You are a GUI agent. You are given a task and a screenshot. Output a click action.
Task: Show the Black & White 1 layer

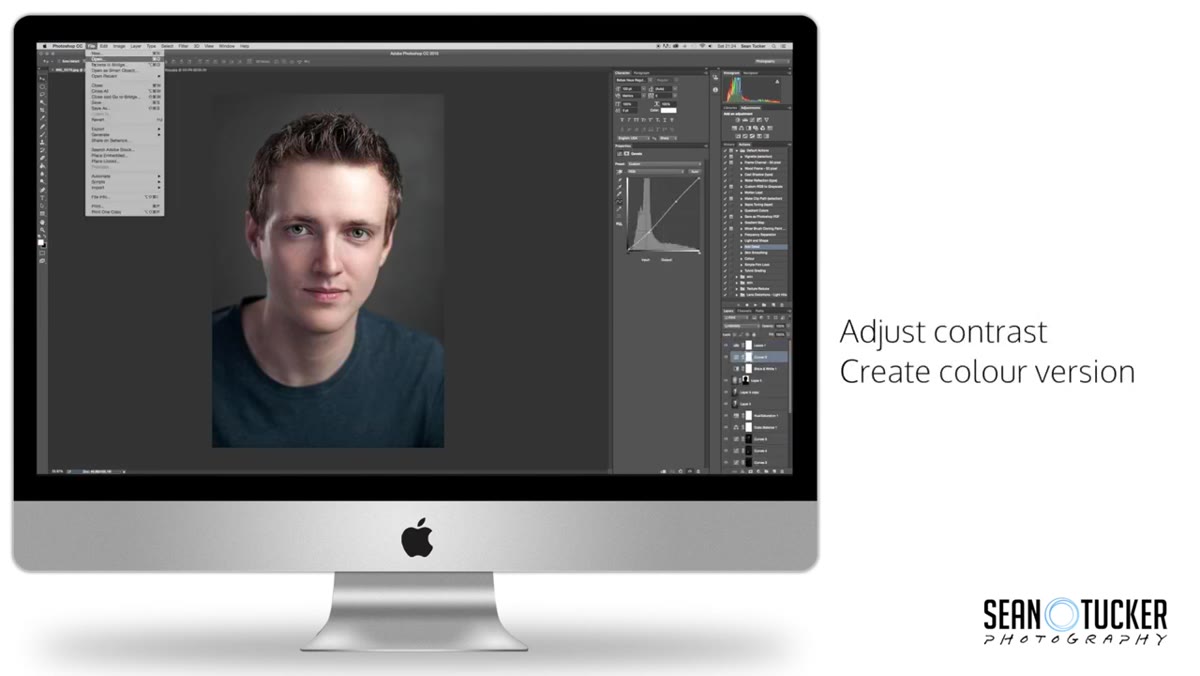[726, 368]
